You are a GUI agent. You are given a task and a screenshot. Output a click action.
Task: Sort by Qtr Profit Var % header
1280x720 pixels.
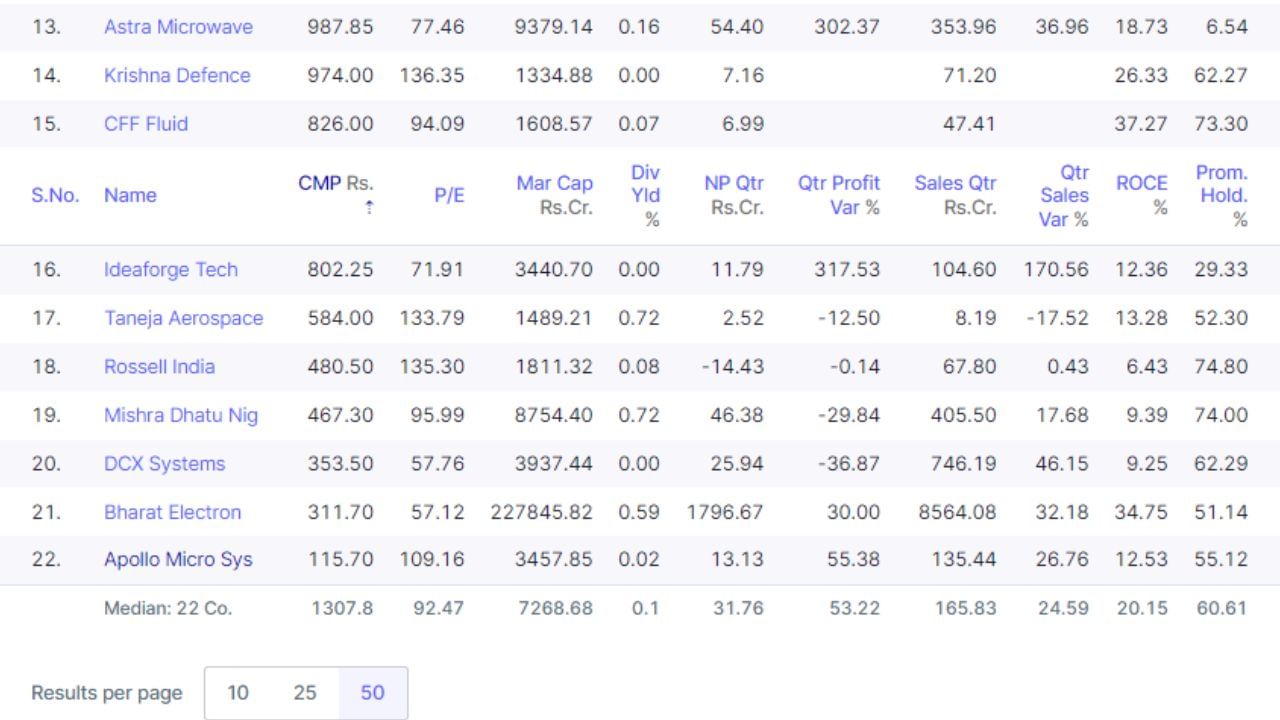coord(838,195)
